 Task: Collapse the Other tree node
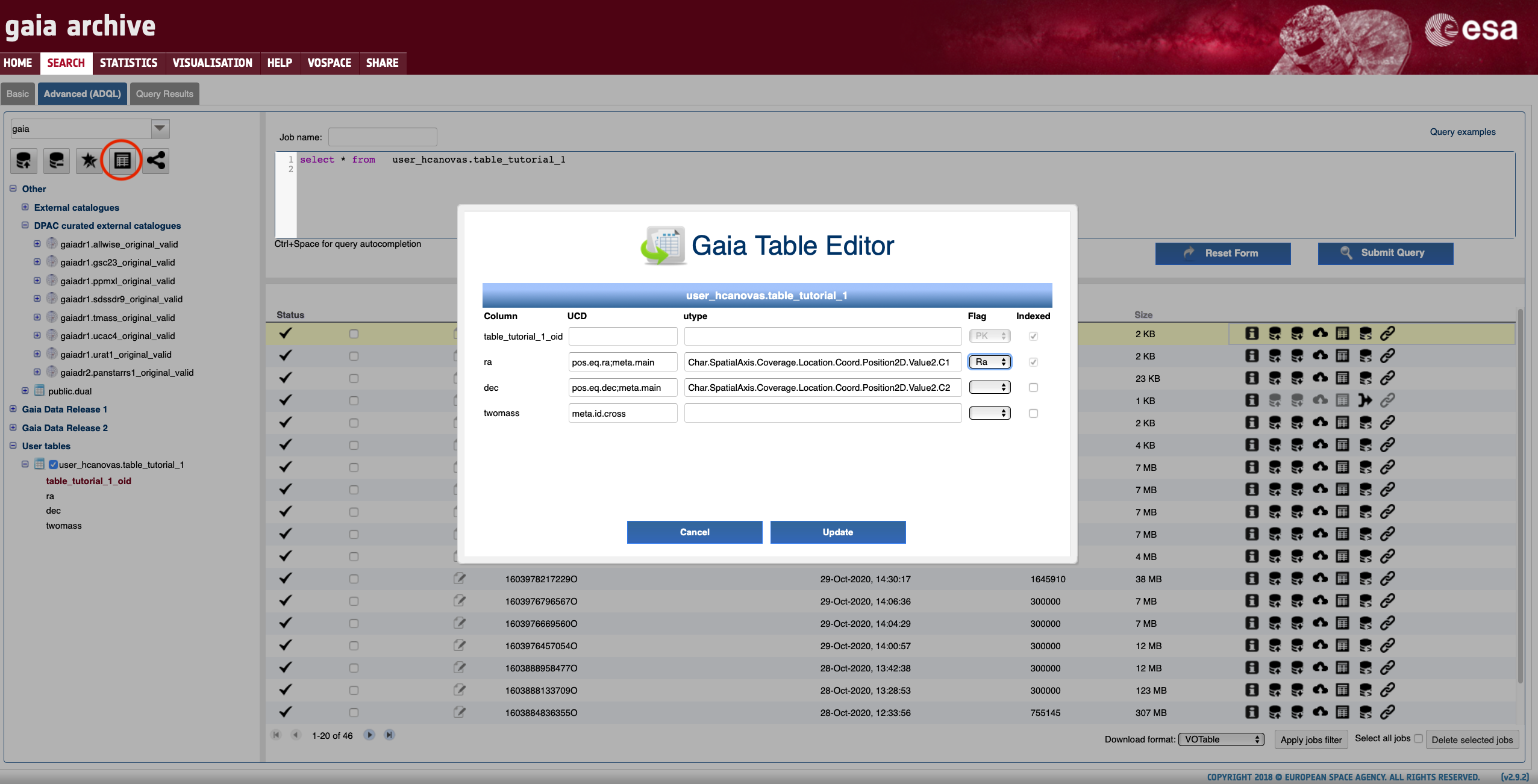coord(13,188)
